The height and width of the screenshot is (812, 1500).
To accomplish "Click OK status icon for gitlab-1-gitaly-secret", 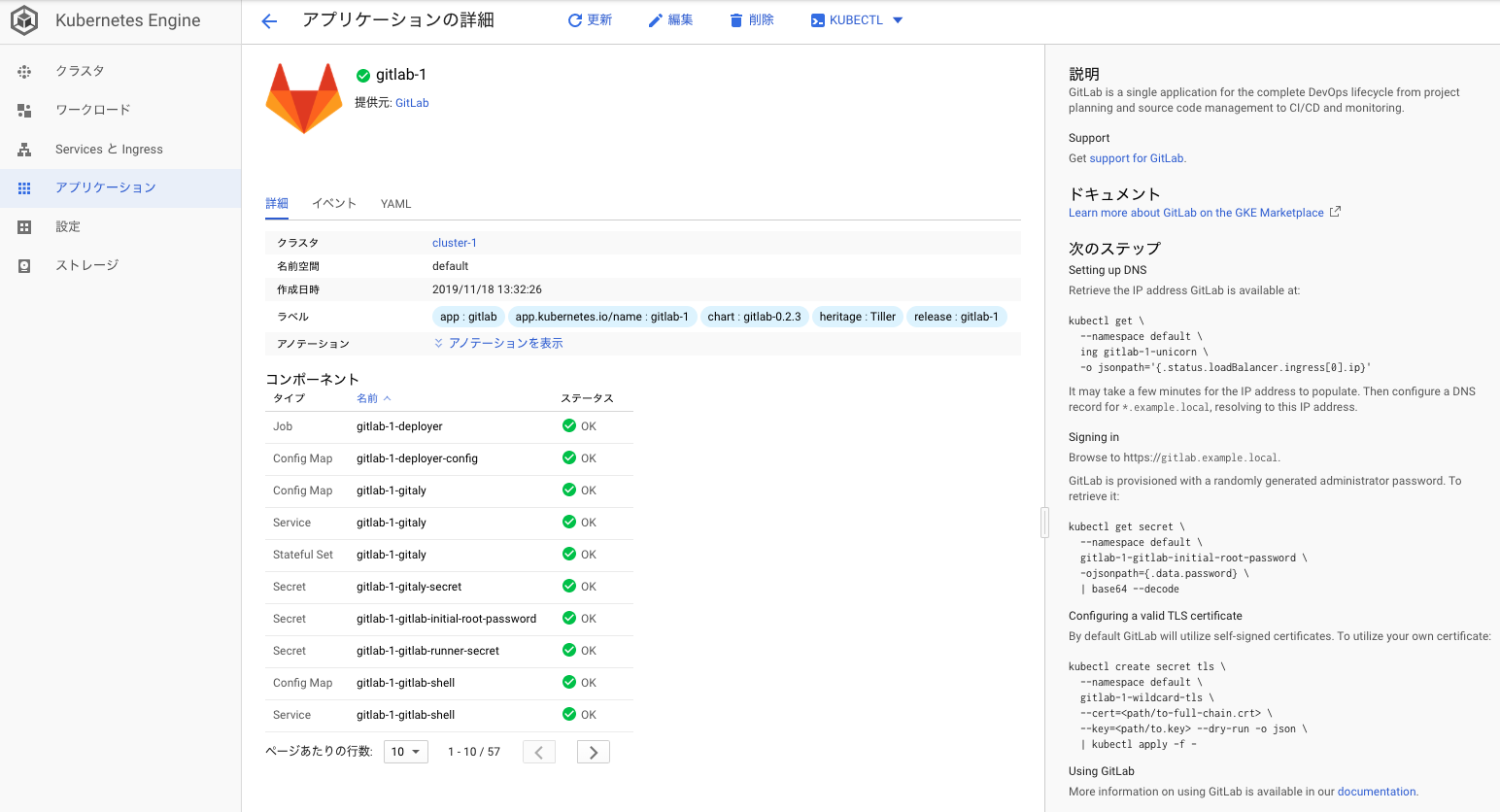I will pyautogui.click(x=569, y=586).
